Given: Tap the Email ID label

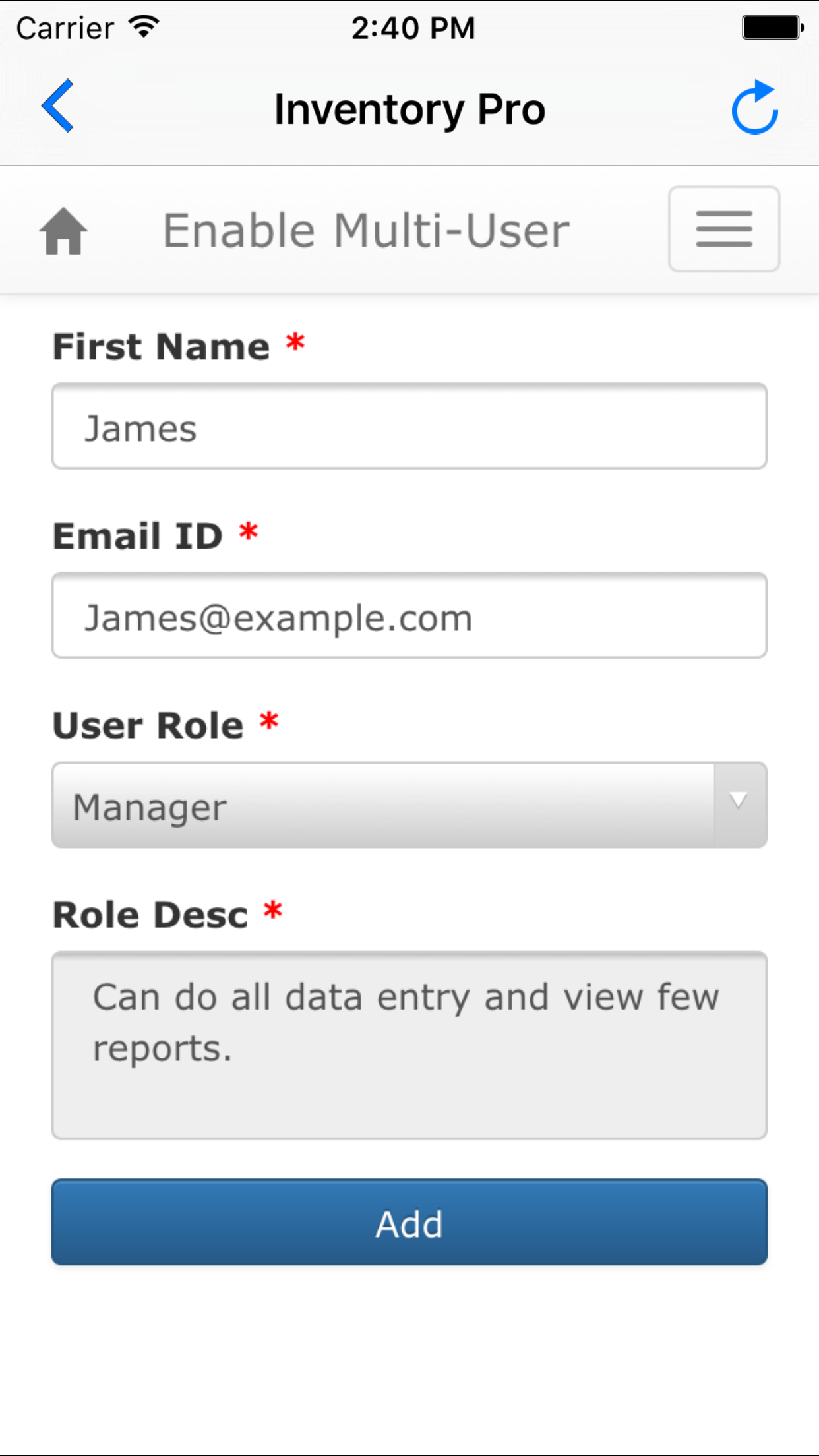Looking at the screenshot, I should point(138,535).
